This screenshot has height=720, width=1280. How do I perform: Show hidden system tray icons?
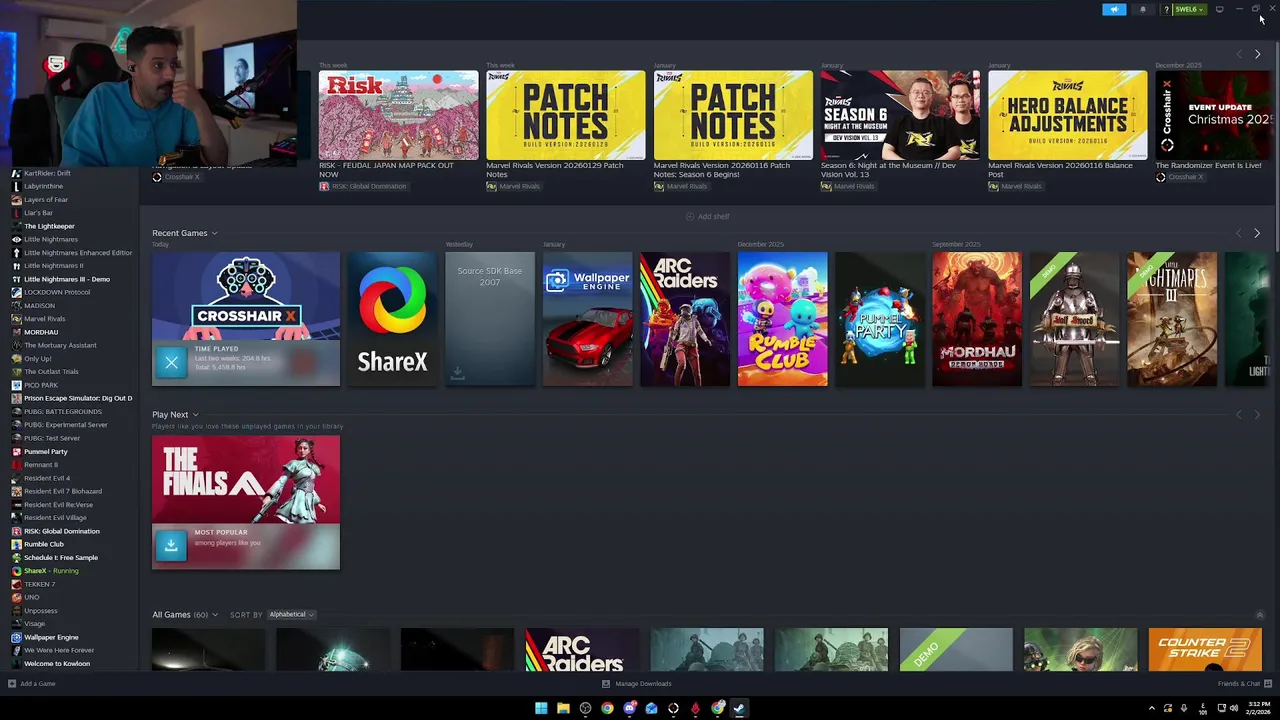click(1151, 708)
